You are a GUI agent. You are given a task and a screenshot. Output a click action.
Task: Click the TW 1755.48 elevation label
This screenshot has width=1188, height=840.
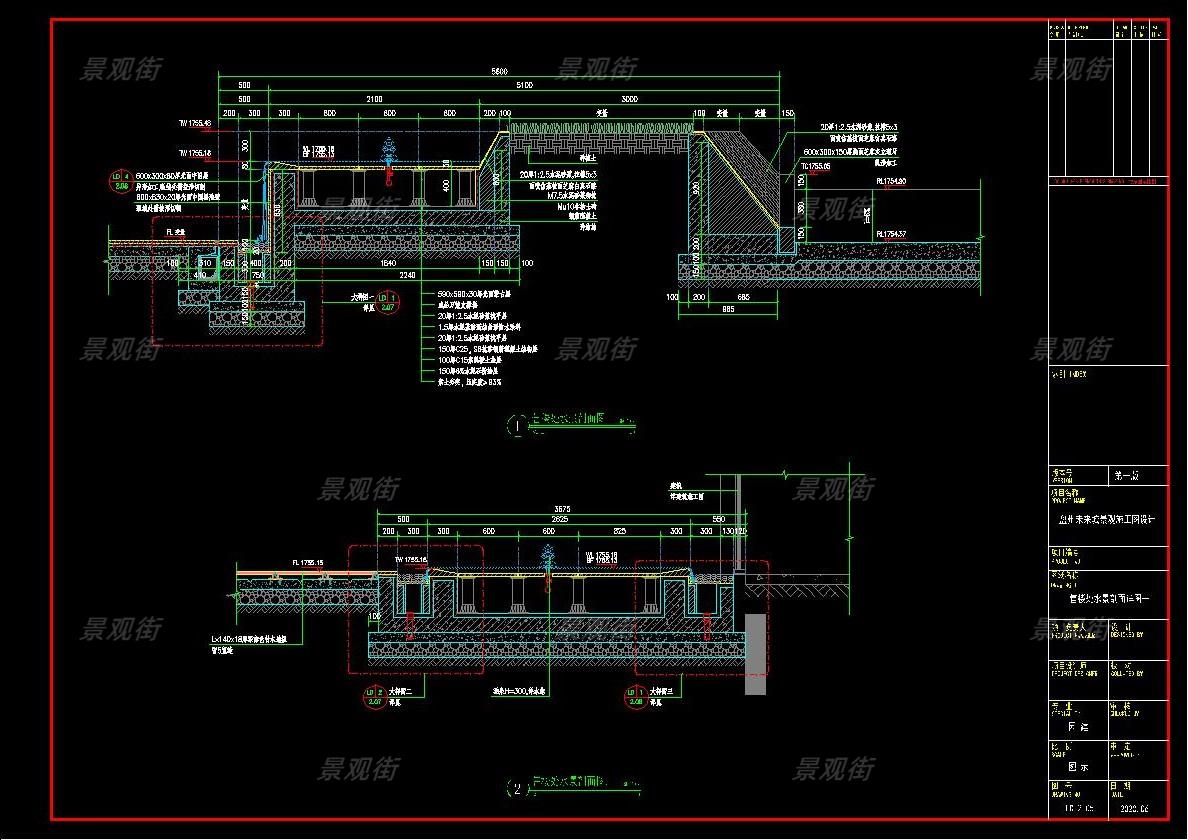point(194,123)
